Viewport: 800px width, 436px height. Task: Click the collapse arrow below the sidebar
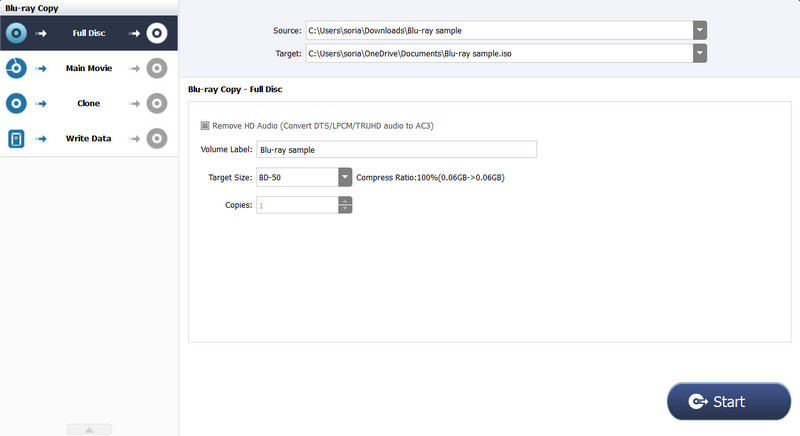click(89, 429)
